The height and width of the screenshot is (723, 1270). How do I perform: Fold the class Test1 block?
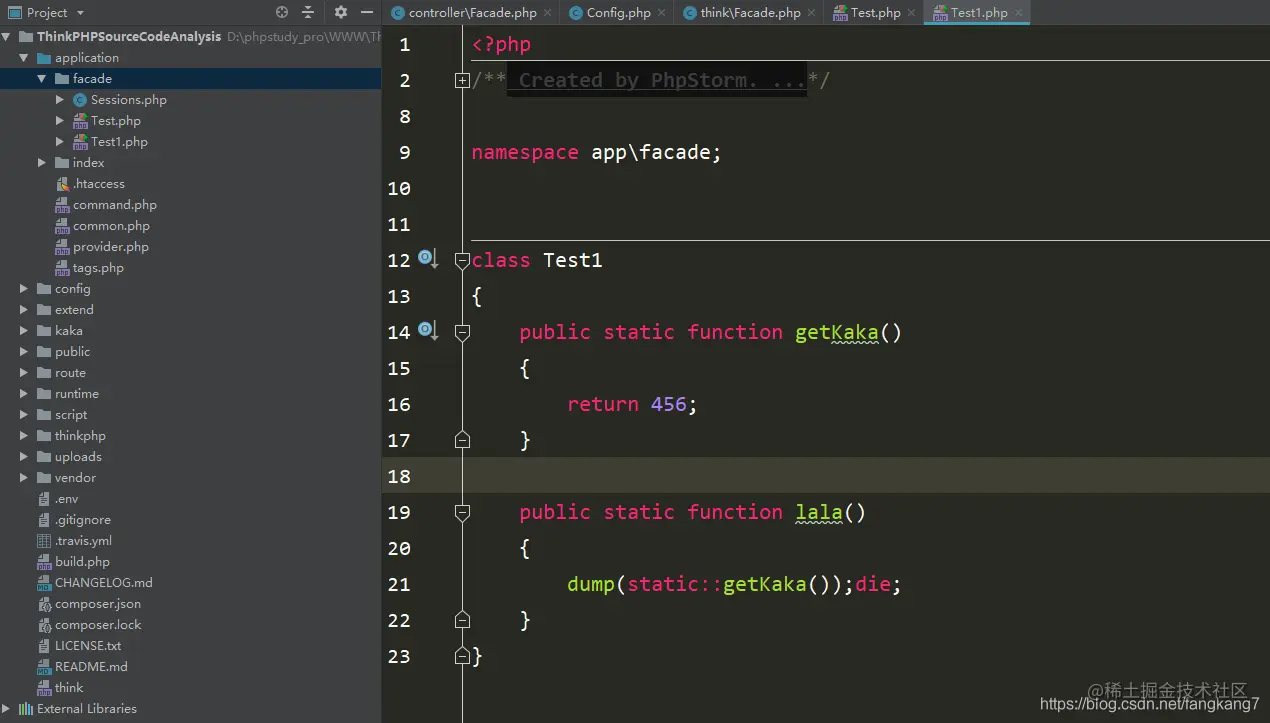(x=462, y=261)
